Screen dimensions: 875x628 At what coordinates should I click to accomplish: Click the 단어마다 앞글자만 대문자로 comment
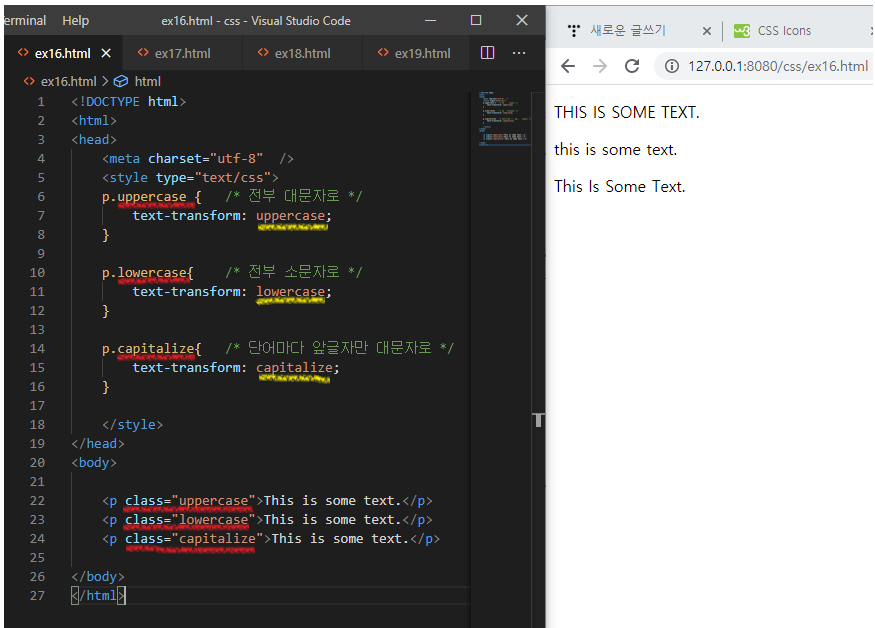(x=339, y=348)
